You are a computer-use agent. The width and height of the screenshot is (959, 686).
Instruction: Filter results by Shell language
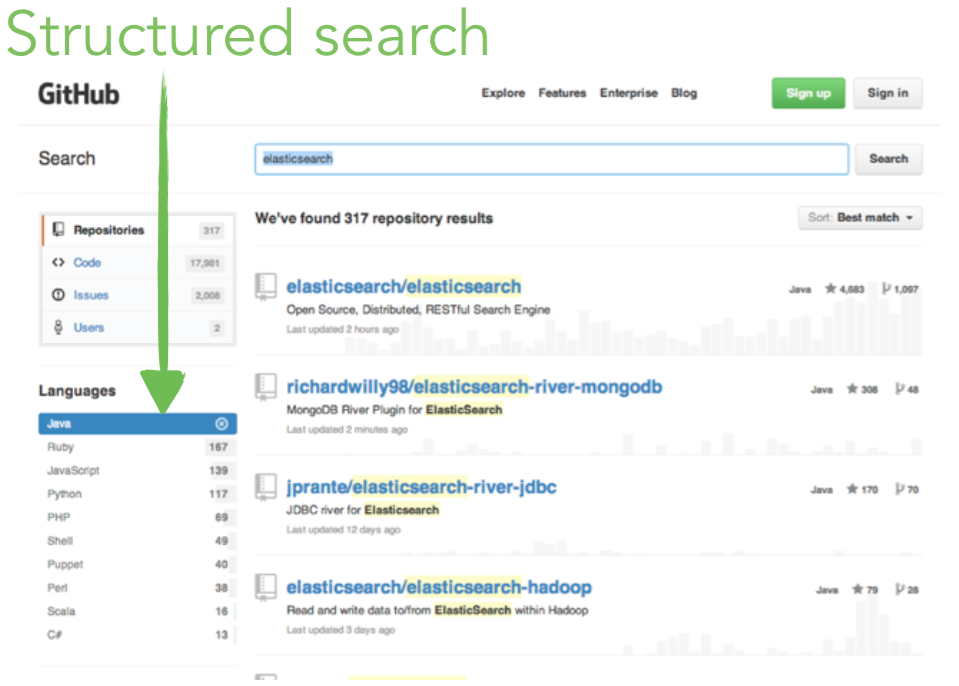138,540
